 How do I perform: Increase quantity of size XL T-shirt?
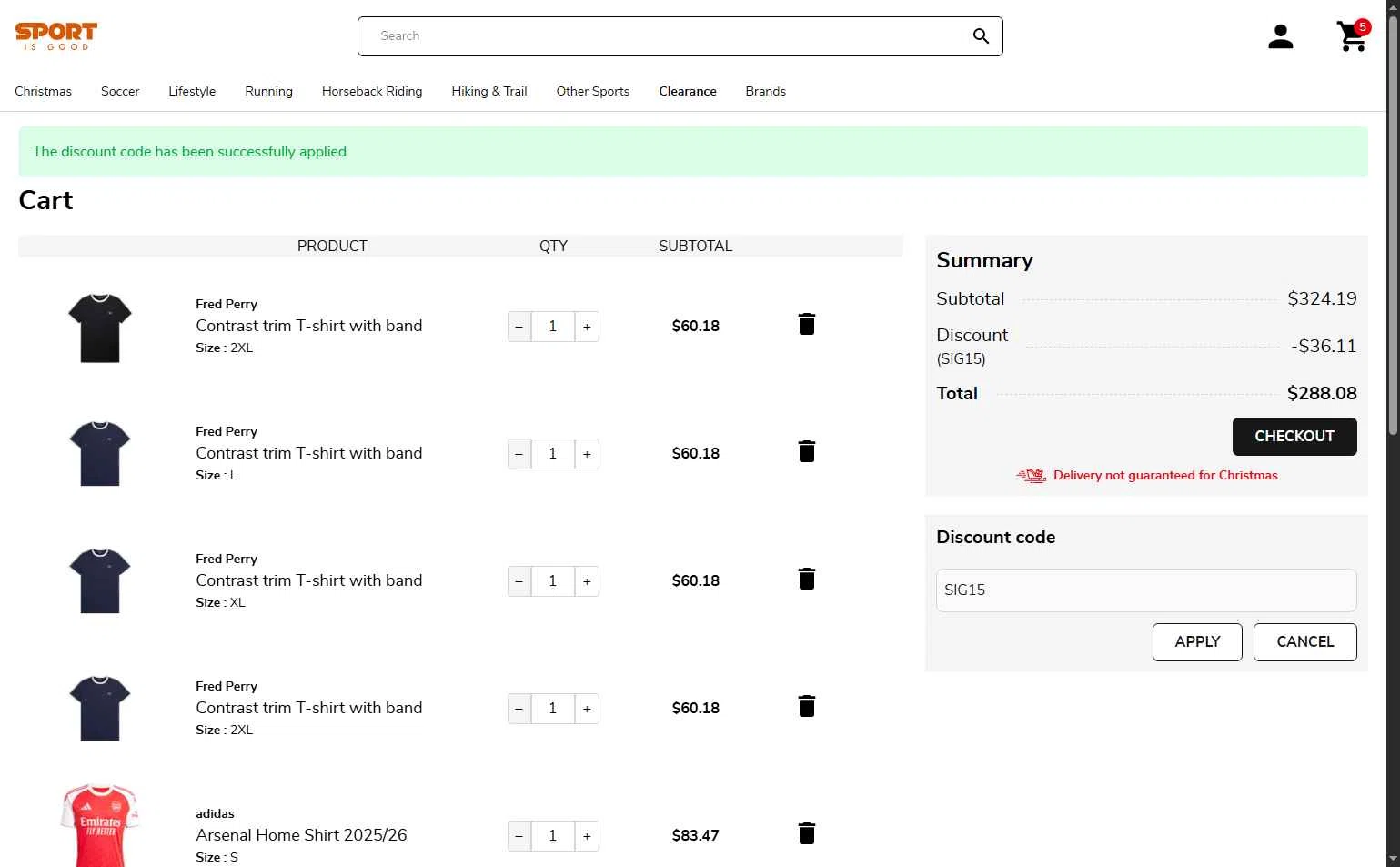click(x=588, y=581)
